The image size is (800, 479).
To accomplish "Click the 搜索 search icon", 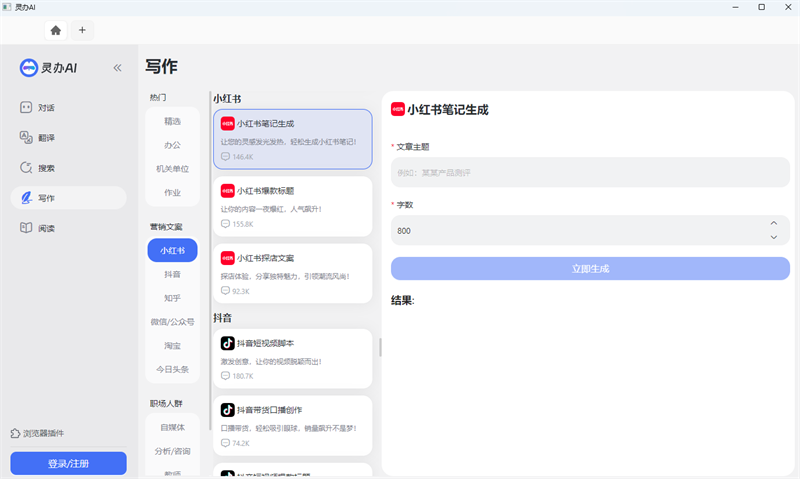I will tap(26, 167).
